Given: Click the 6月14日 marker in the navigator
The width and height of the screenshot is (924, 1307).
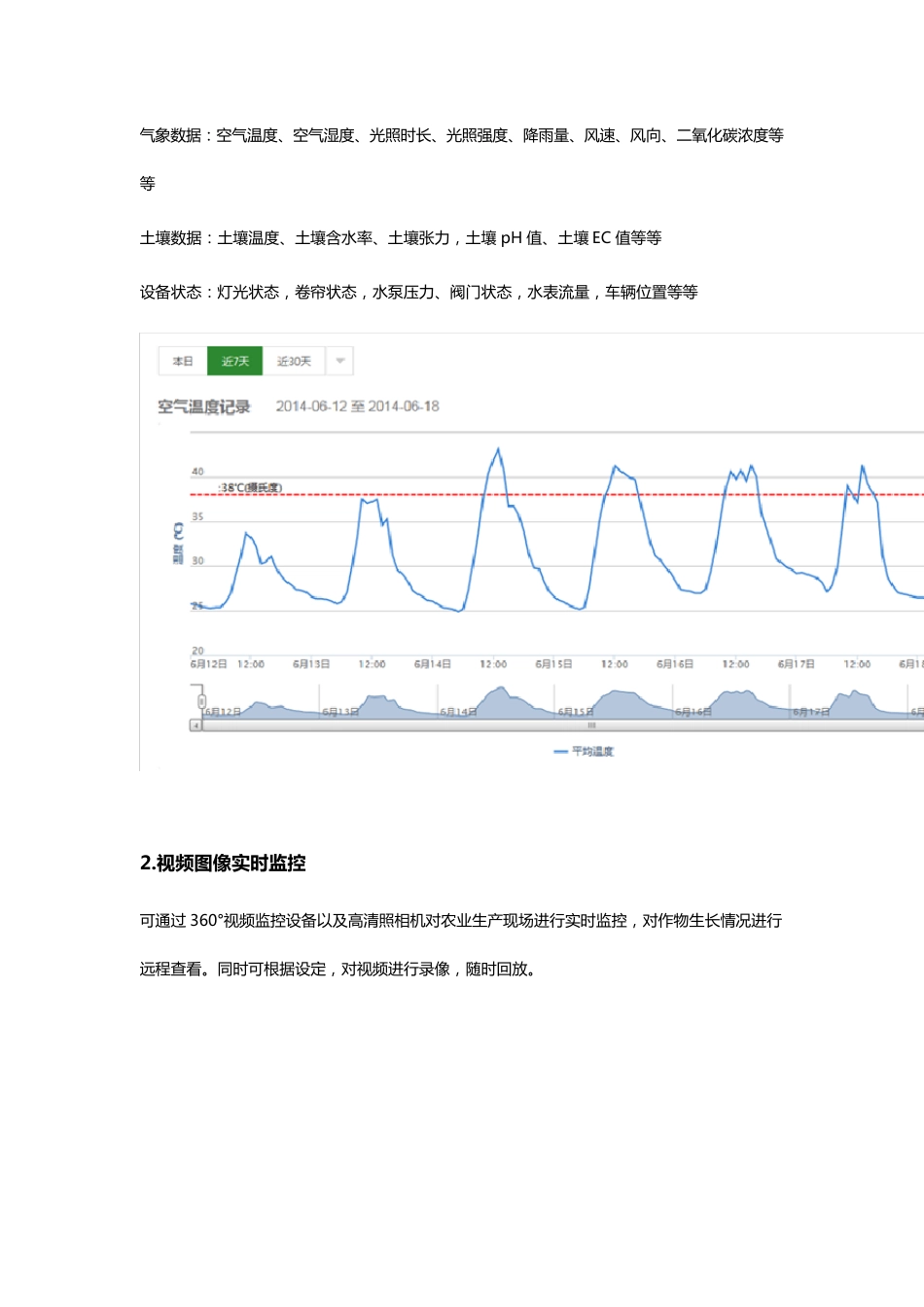Looking at the screenshot, I should coord(458,712).
